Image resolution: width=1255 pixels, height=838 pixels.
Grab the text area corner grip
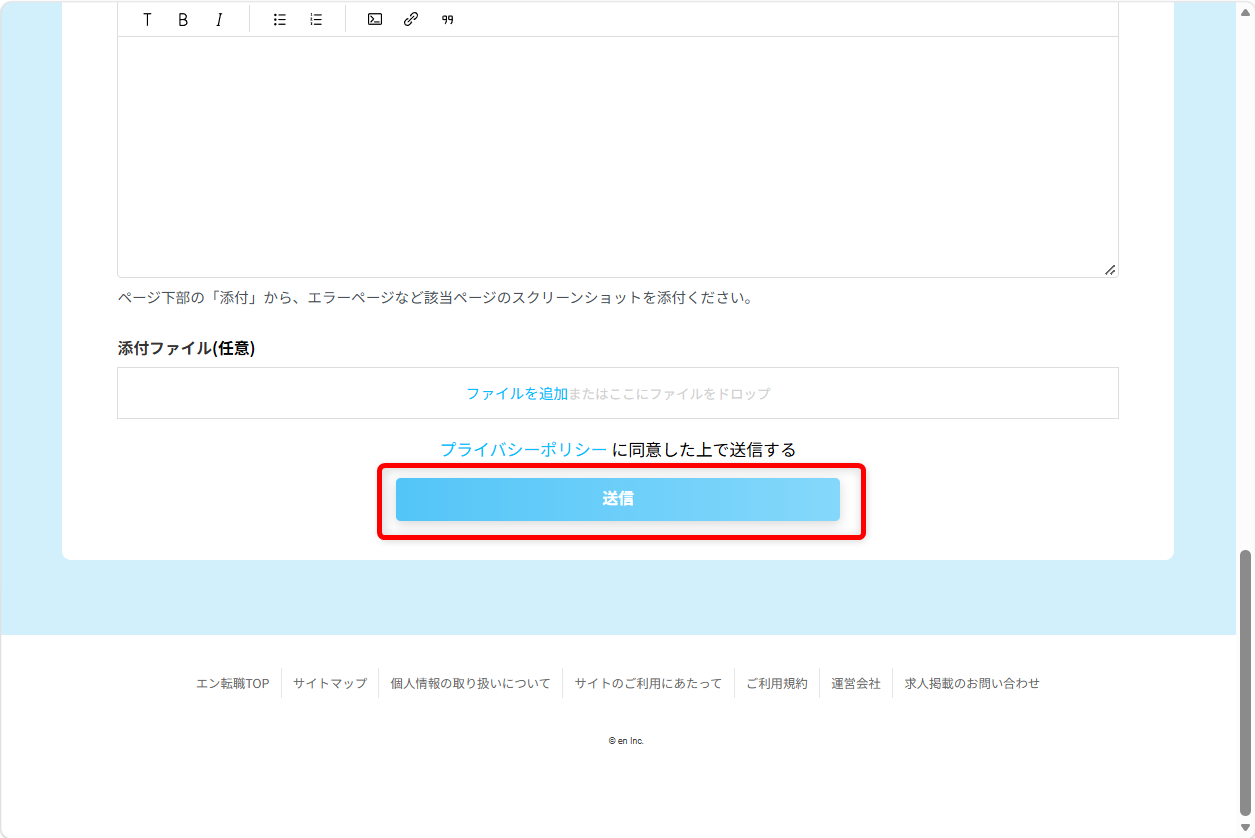point(1110,270)
